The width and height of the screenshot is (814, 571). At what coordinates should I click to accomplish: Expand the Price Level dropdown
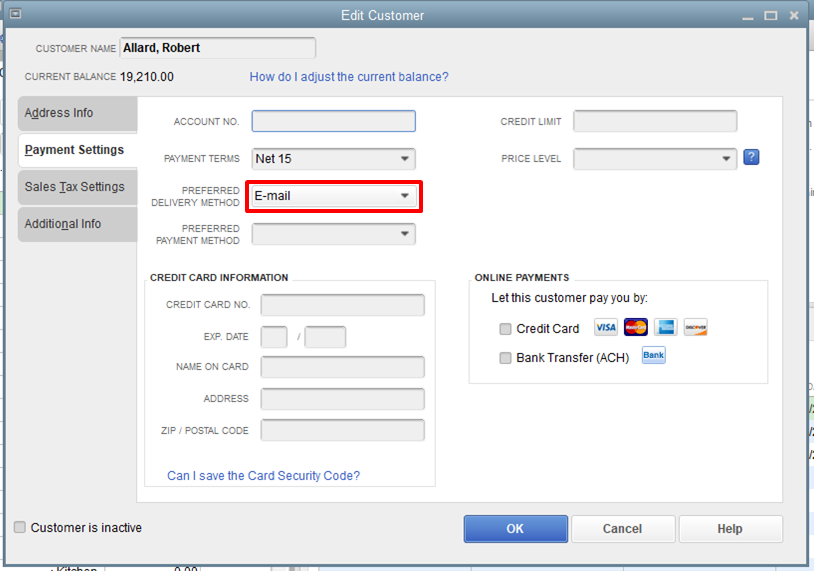click(655, 159)
